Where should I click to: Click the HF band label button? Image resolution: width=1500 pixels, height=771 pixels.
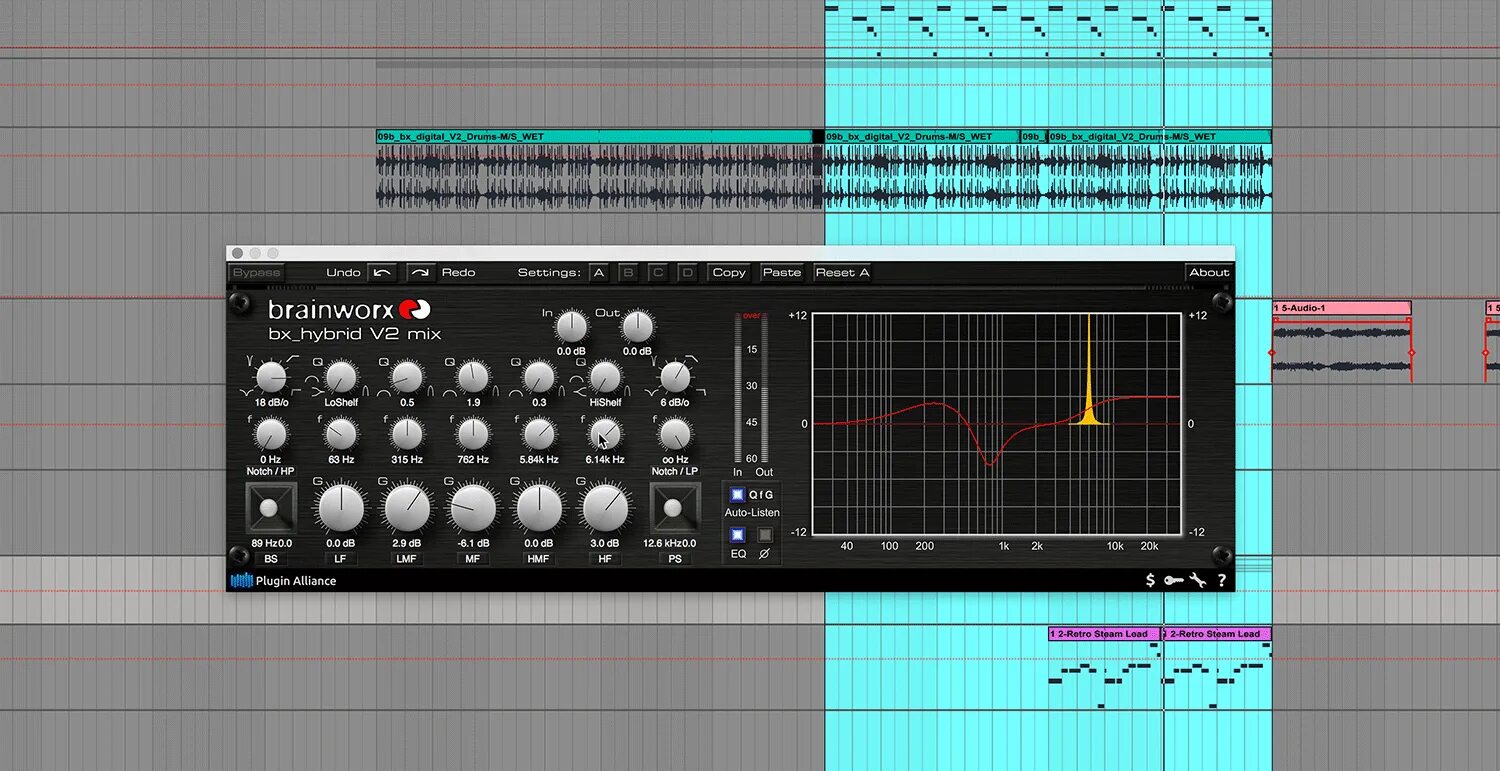(x=605, y=558)
